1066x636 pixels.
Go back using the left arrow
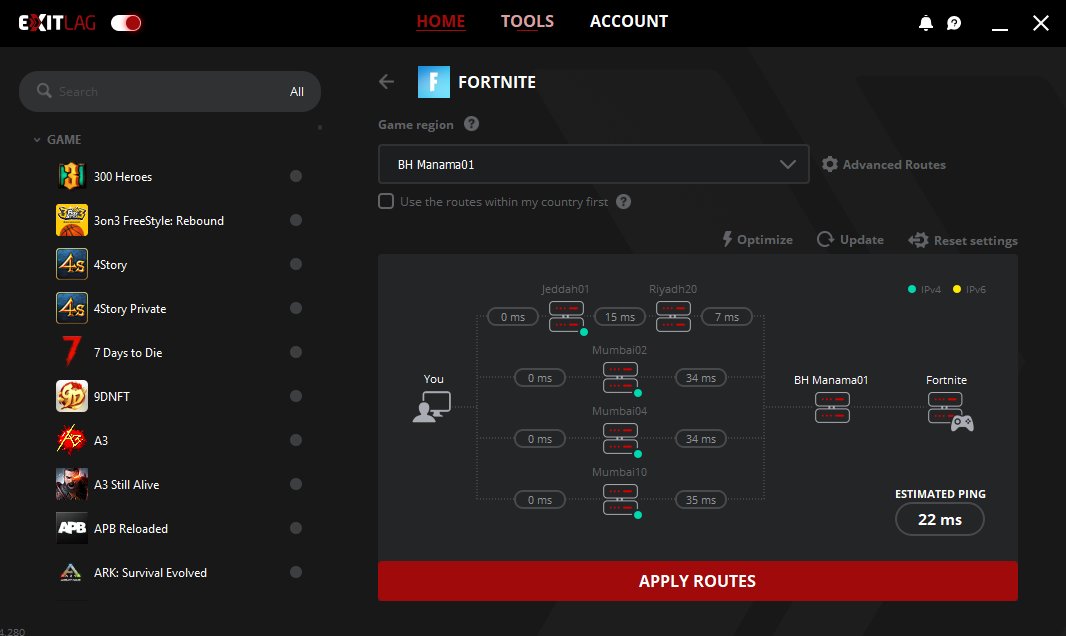tap(386, 82)
